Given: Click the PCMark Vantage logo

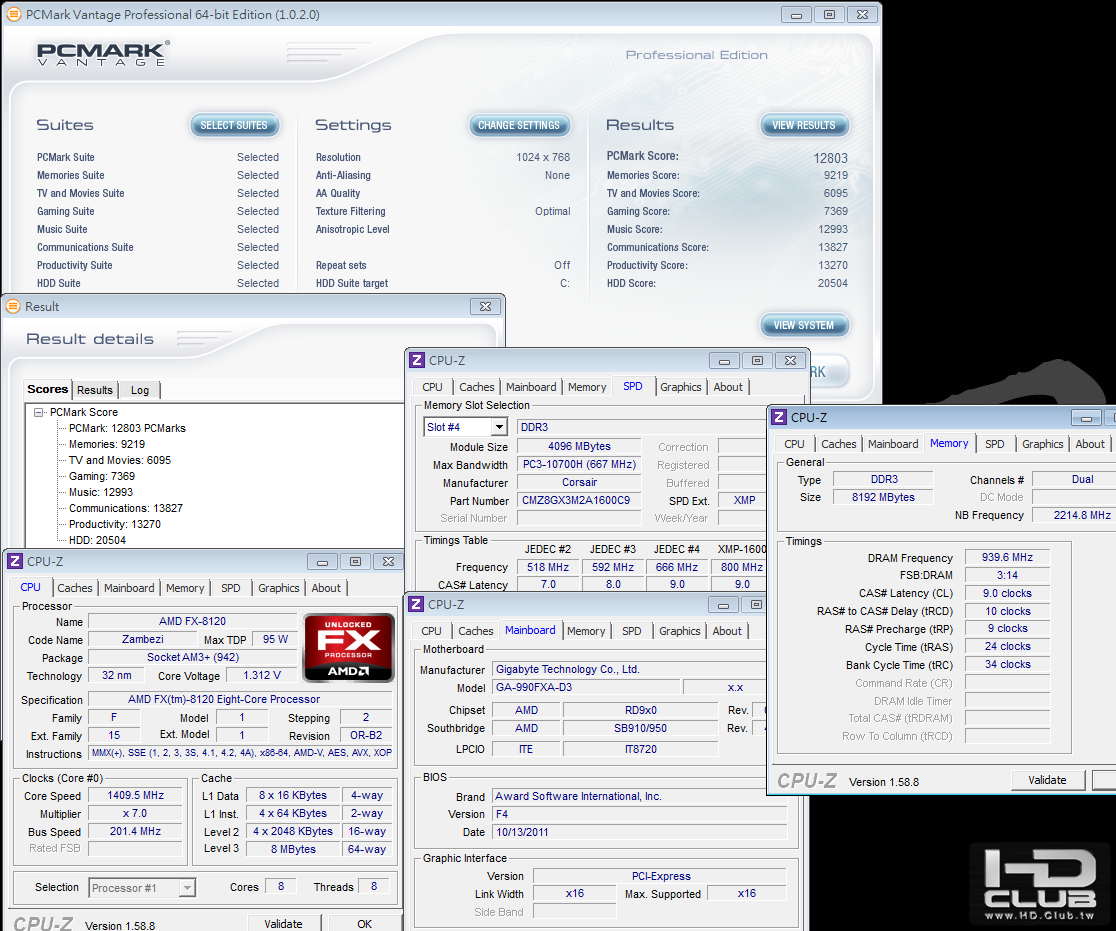Looking at the screenshot, I should (x=103, y=53).
